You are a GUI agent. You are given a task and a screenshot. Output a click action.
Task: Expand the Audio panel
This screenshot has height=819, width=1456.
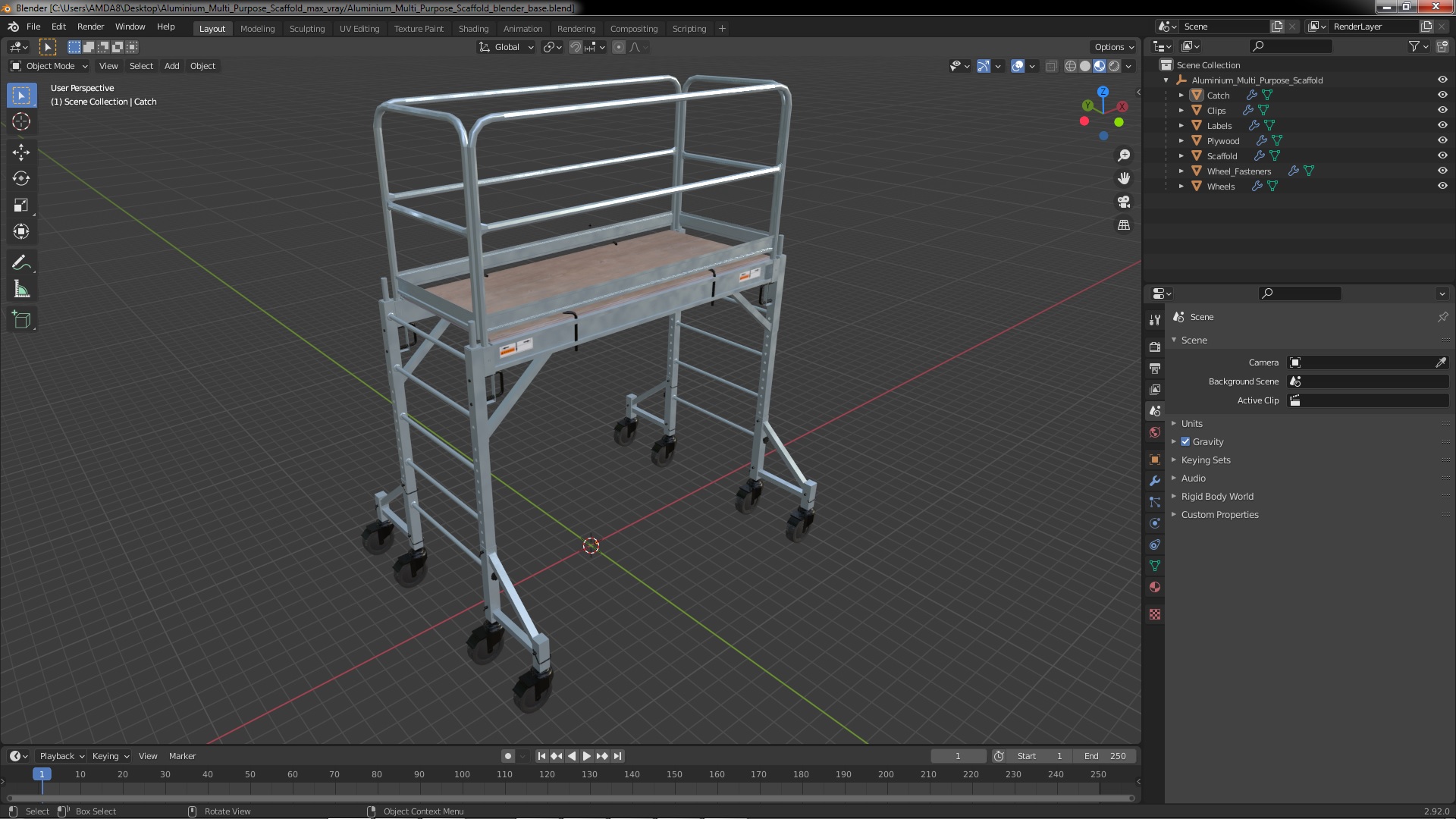[x=1193, y=478]
